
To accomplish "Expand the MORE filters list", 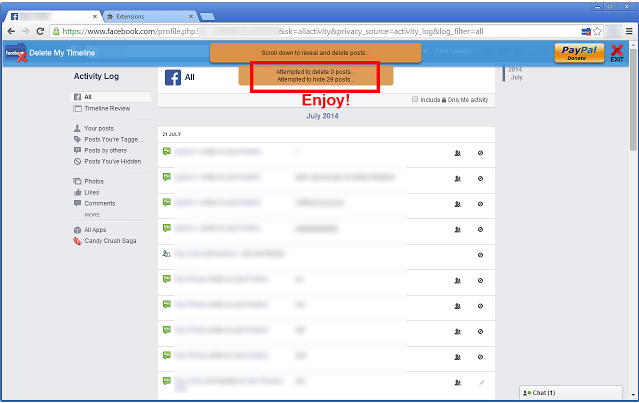I will [x=92, y=214].
